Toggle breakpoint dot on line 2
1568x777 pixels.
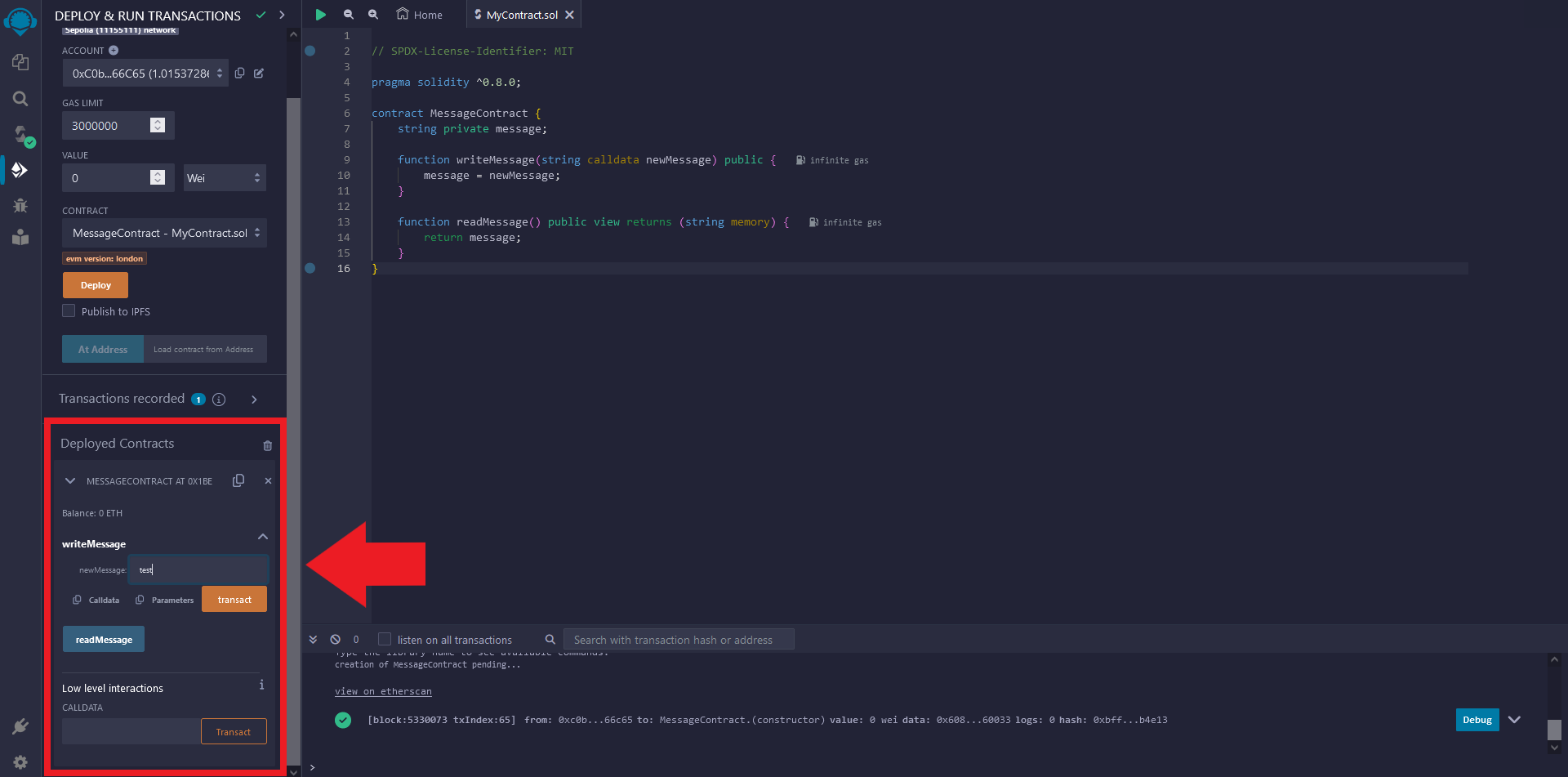(x=310, y=51)
